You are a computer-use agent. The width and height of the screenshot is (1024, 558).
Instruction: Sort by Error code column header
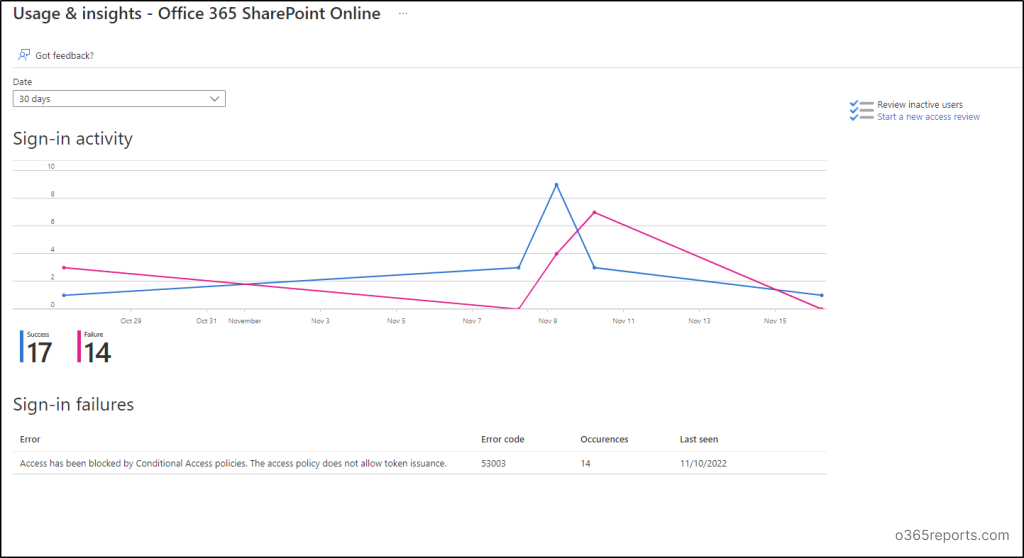coord(503,439)
